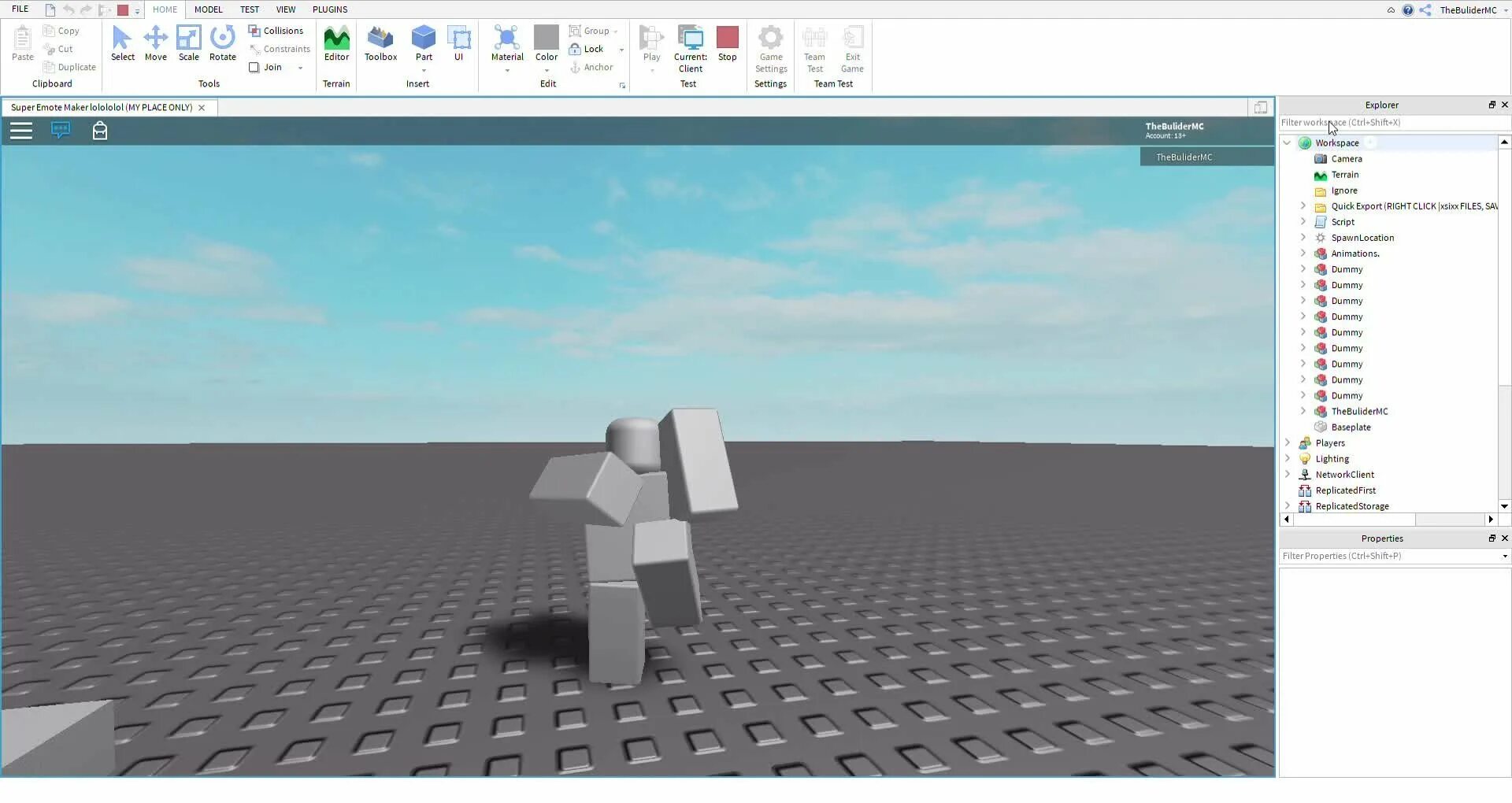Expand the Players service
The height and width of the screenshot is (803, 1512).
1287,442
